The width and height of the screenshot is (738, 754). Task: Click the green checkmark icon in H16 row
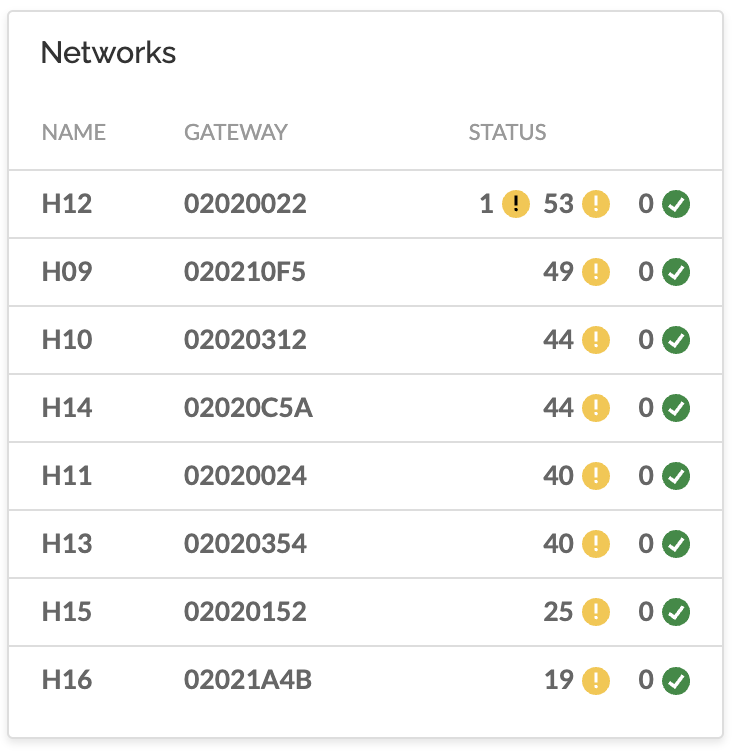675,681
